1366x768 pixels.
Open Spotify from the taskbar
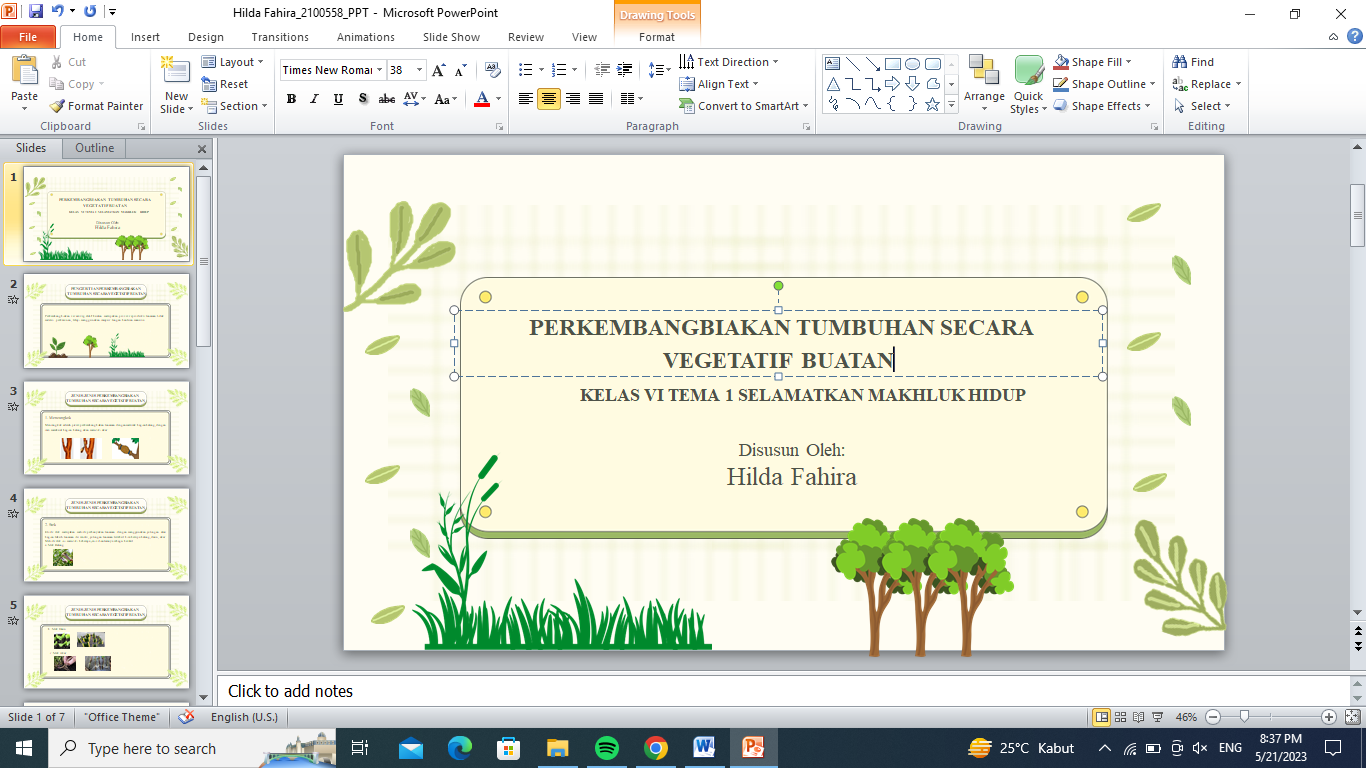click(606, 748)
